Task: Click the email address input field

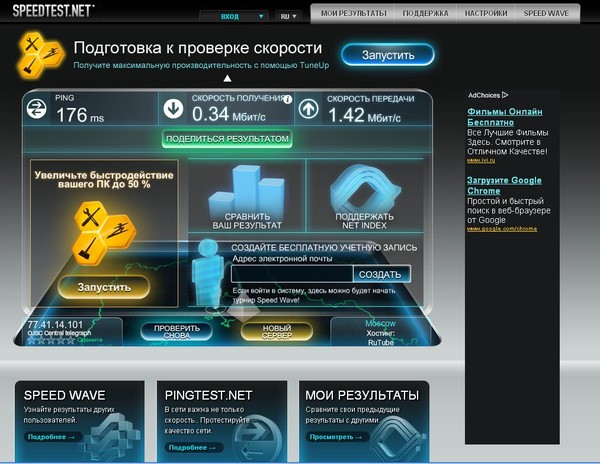Action: point(292,274)
